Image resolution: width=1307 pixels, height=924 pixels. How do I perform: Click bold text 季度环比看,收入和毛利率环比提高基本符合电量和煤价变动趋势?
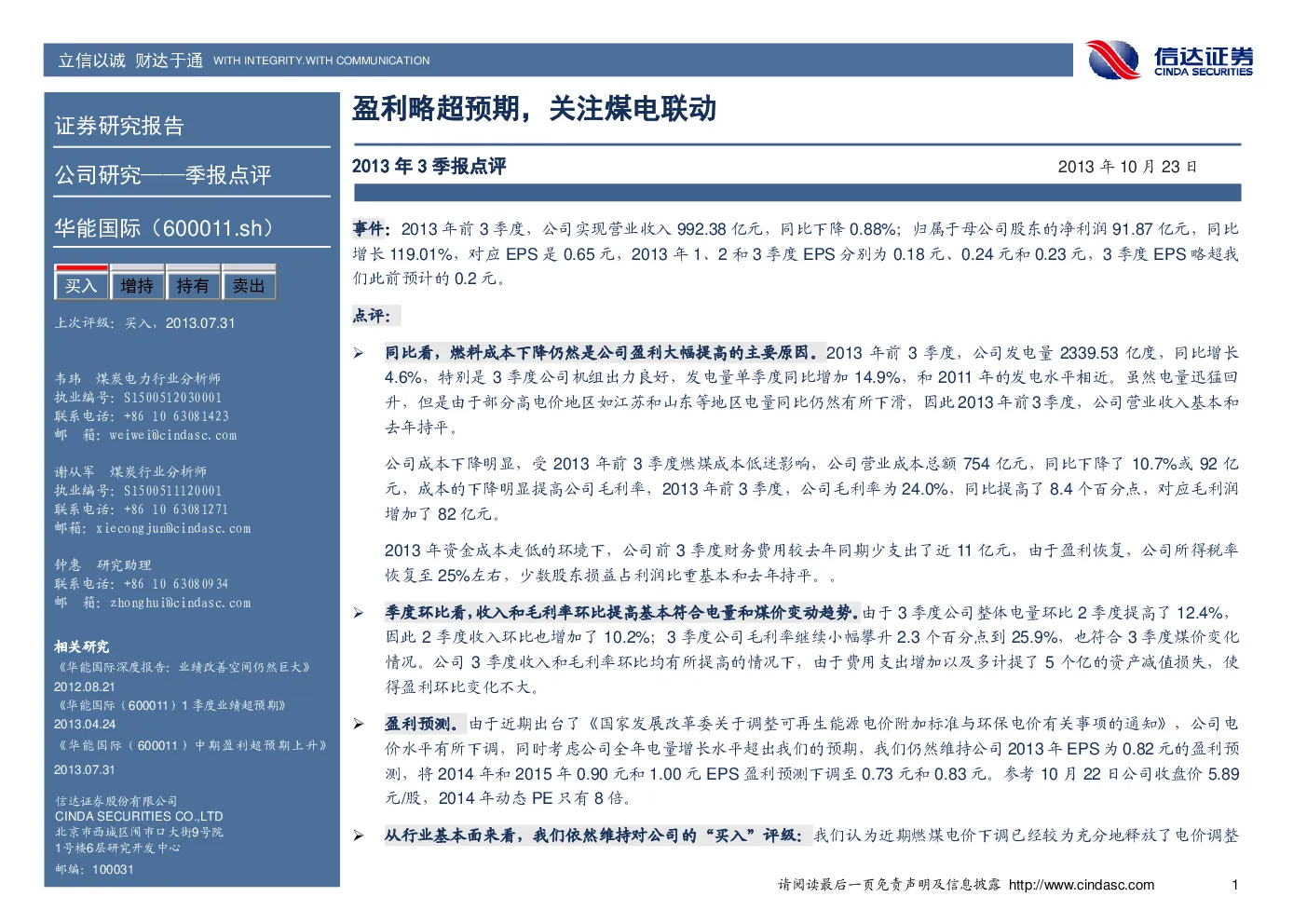pos(622,612)
